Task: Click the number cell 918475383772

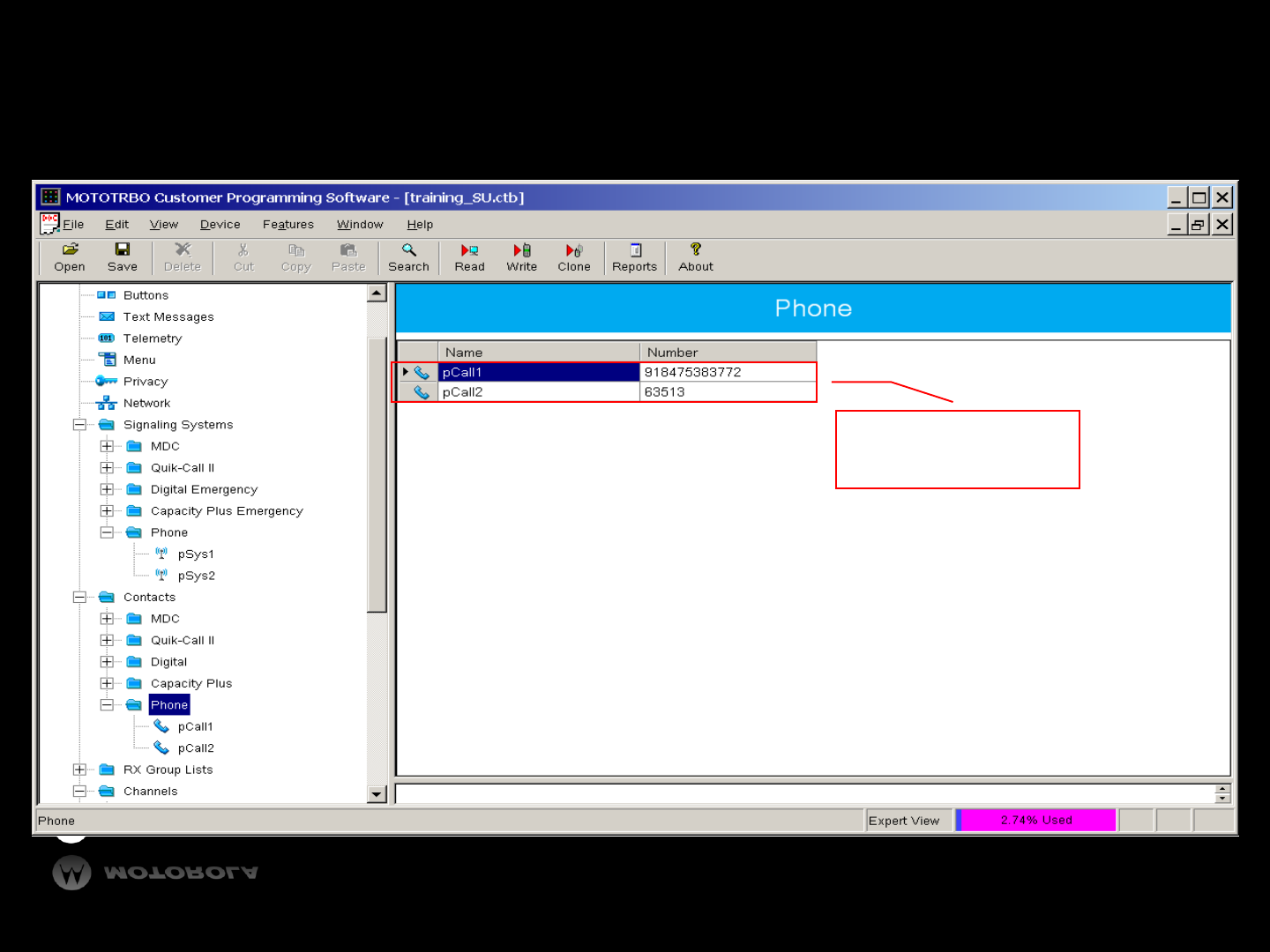Action: pyautogui.click(x=728, y=373)
